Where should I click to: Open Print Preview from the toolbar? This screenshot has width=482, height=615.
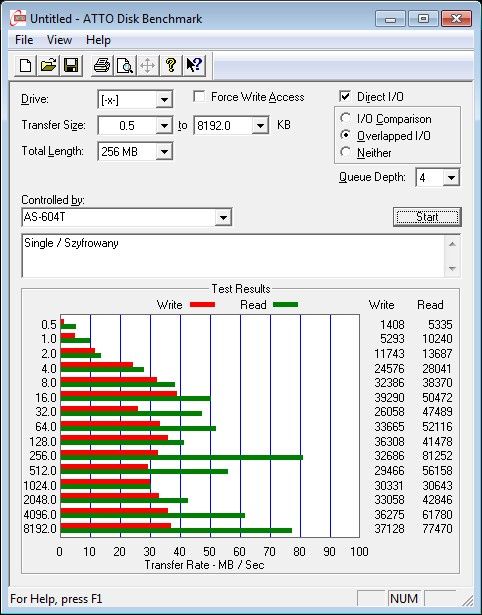pos(125,65)
